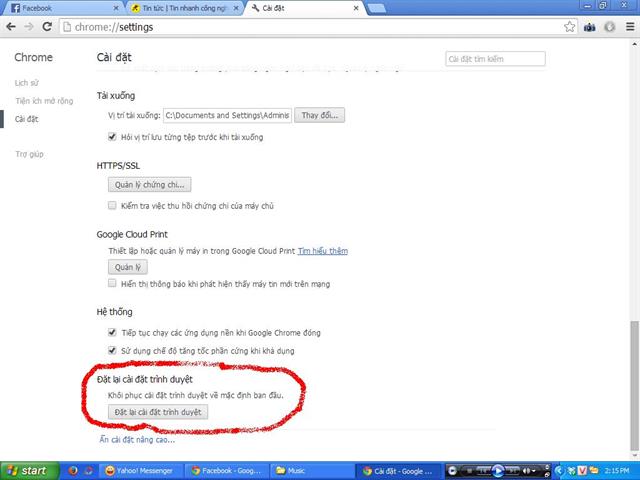640x480 pixels.
Task: Click Quản lý chứng chỉ... button
Action: [149, 184]
